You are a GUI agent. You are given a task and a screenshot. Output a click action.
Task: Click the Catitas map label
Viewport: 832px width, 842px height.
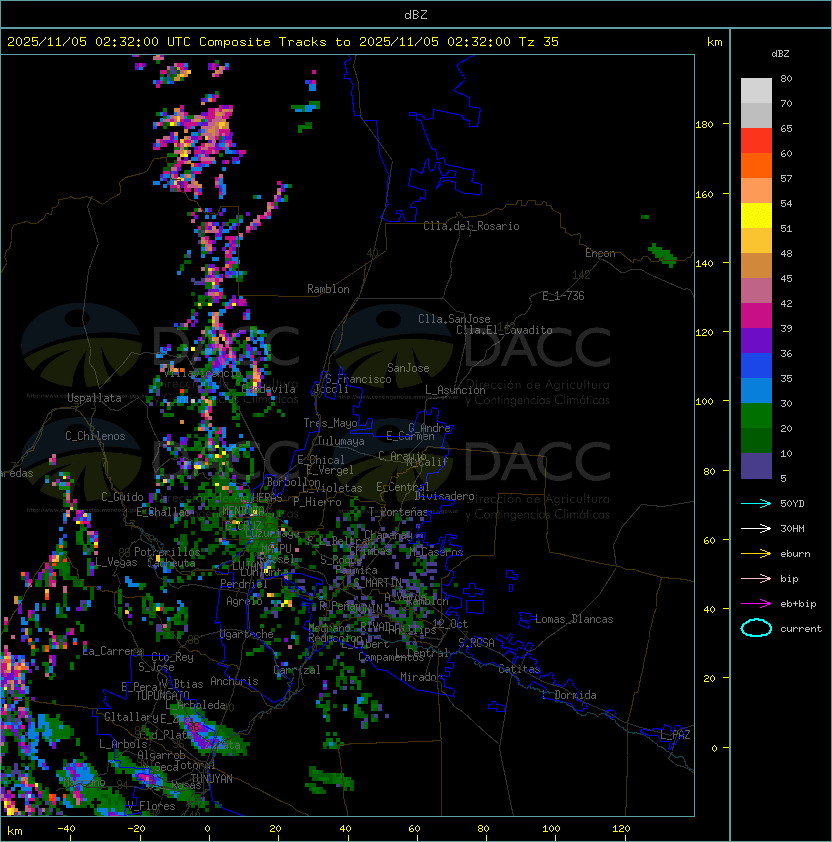tap(519, 669)
